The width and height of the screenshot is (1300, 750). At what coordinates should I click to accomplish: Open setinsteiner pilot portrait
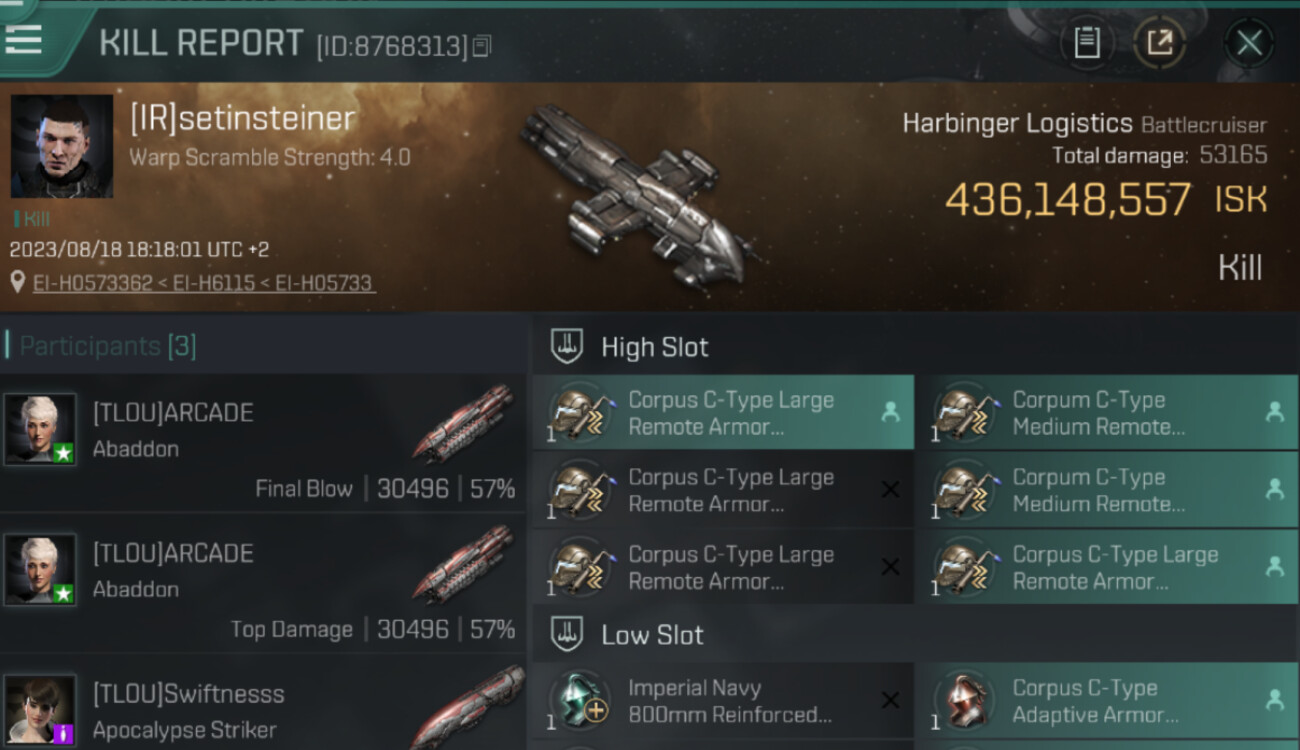(62, 146)
